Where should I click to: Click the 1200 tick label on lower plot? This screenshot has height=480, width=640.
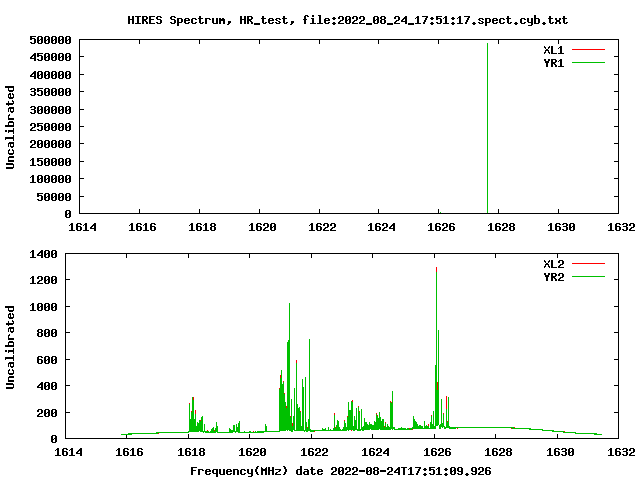[43, 280]
